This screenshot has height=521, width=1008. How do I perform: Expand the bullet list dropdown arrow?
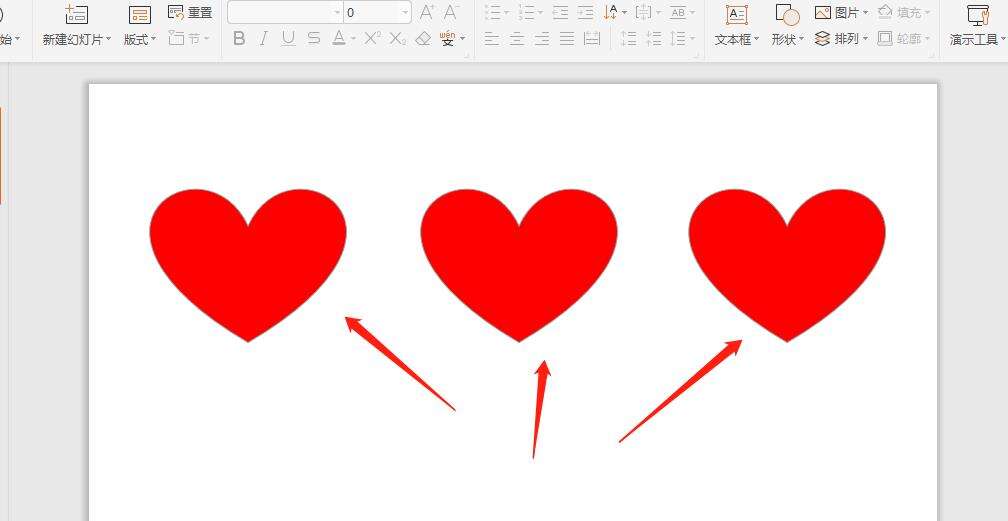tap(507, 12)
